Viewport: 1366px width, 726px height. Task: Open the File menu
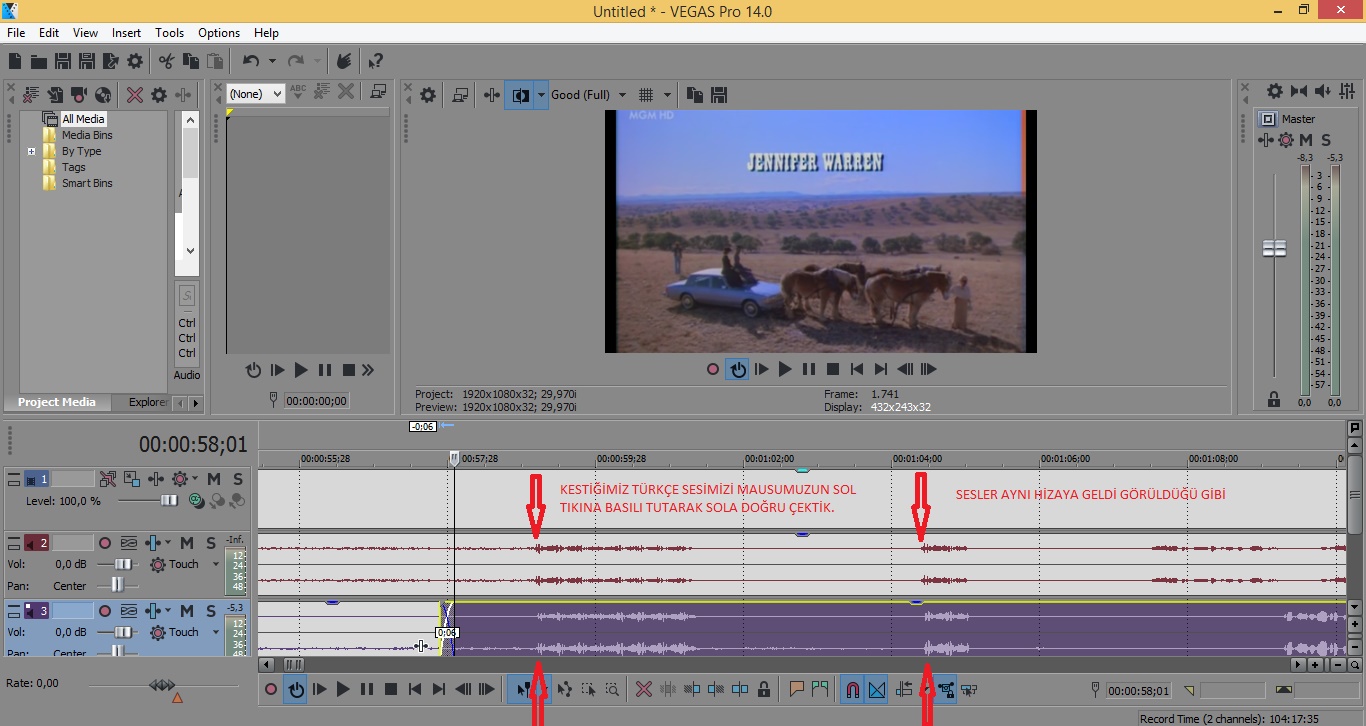(16, 33)
